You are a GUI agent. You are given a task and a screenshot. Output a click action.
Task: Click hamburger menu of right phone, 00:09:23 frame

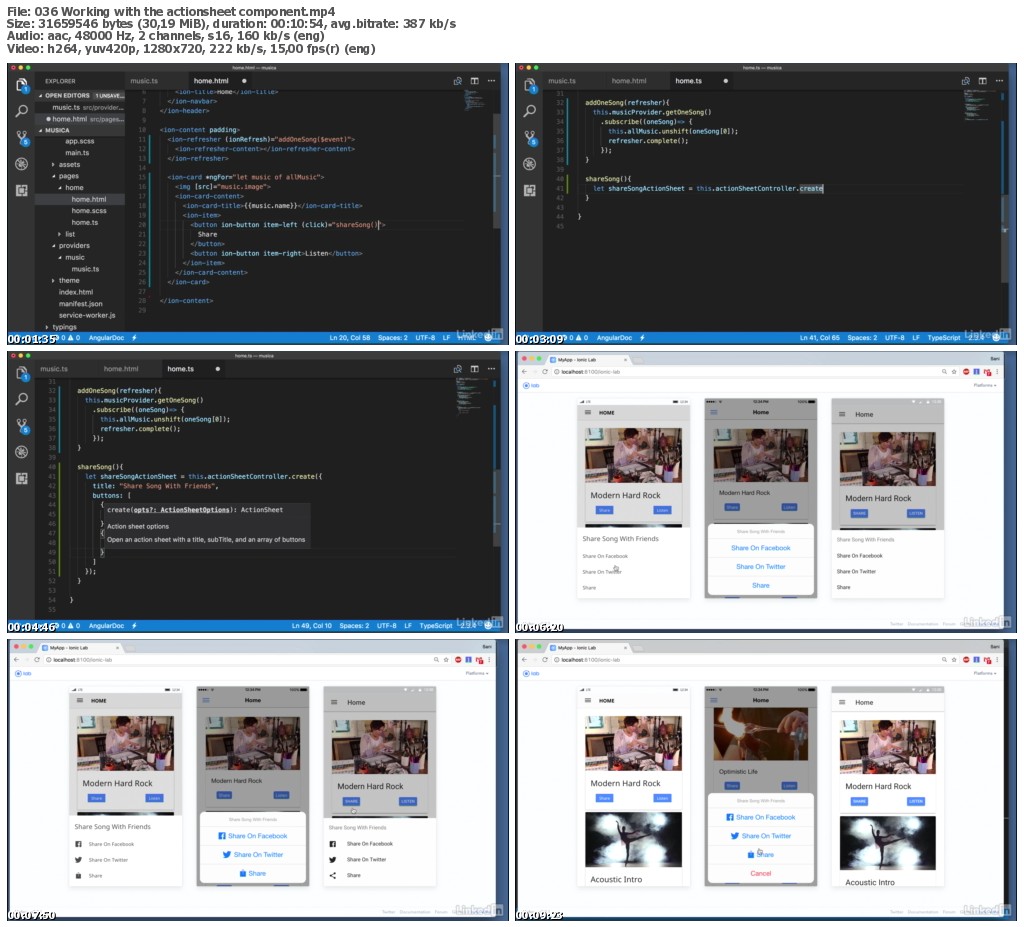(842, 702)
